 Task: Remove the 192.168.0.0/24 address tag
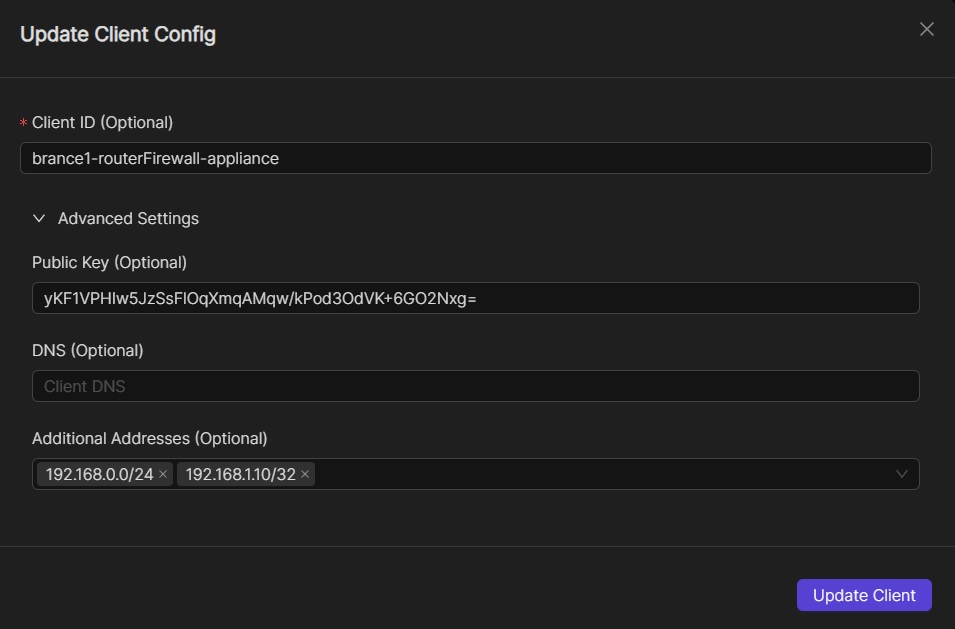[x=163, y=474]
